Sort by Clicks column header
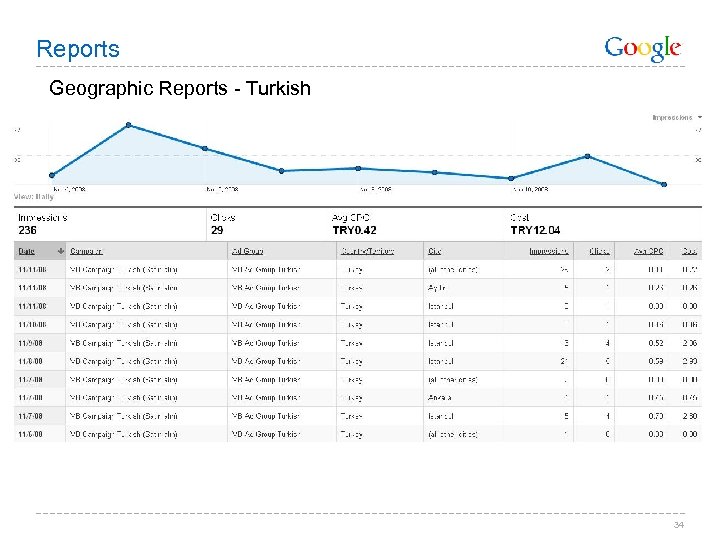 pyautogui.click(x=599, y=251)
